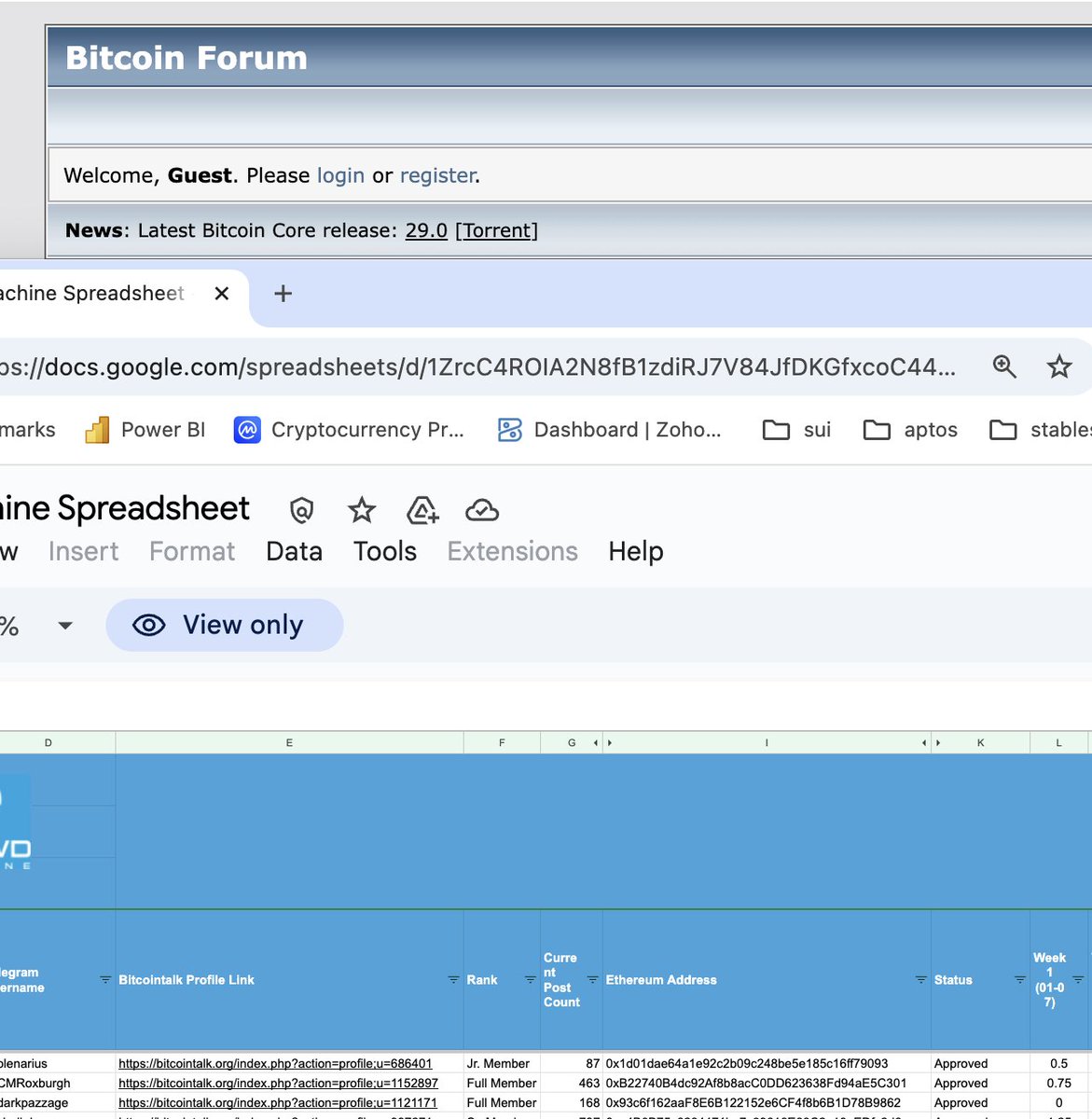Expand the zoom percentage dropdown arrow
This screenshot has height=1119, width=1092.
pos(65,626)
